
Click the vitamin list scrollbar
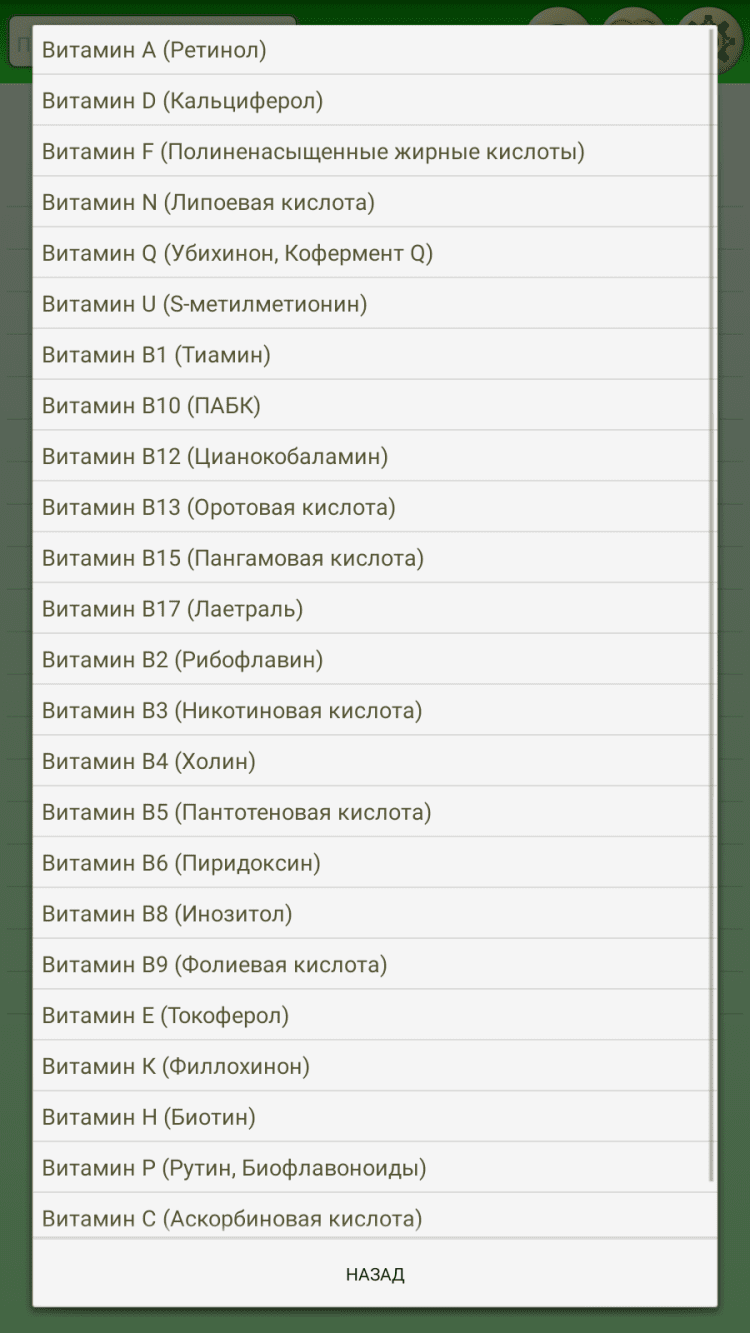(712, 600)
